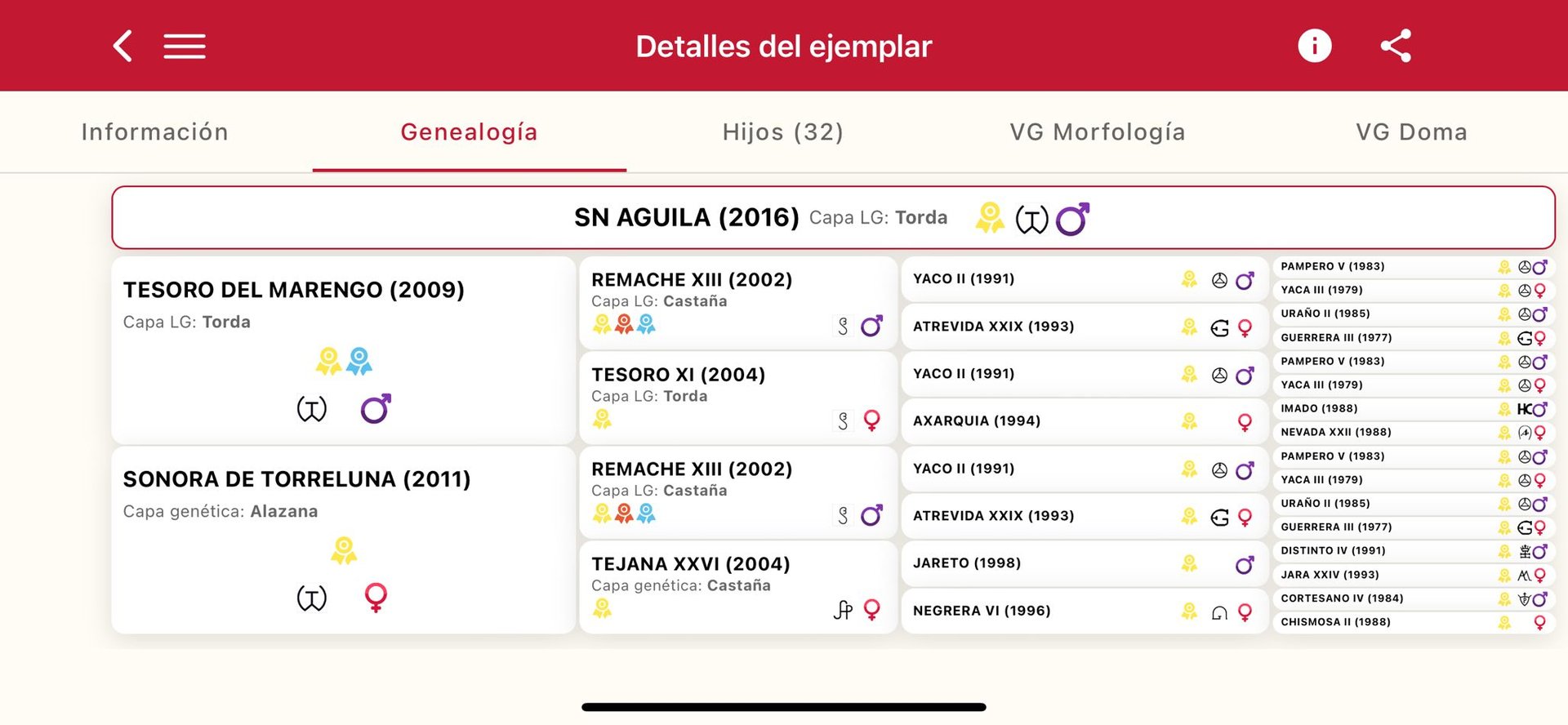The width and height of the screenshot is (1568, 725).
Task: Switch to the Información tab
Action: tap(155, 132)
